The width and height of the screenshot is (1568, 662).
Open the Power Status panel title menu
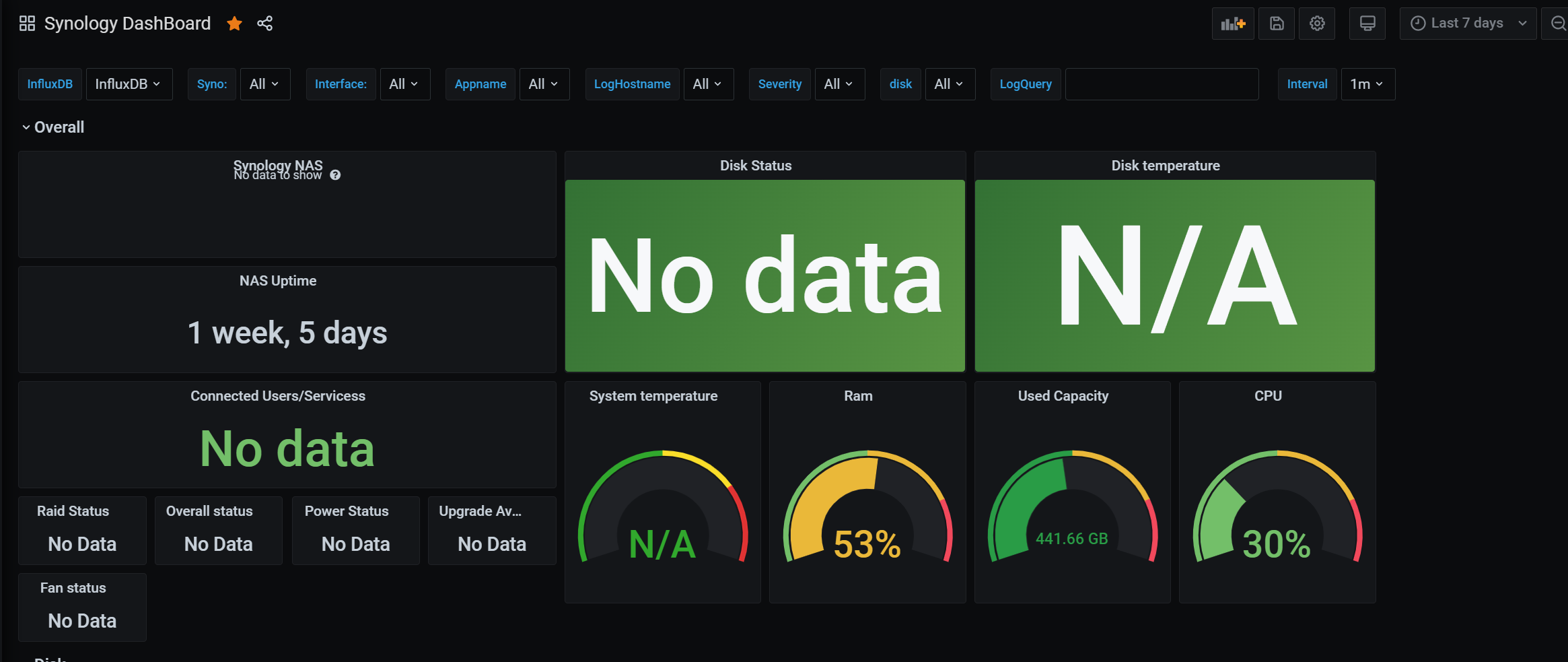(347, 511)
